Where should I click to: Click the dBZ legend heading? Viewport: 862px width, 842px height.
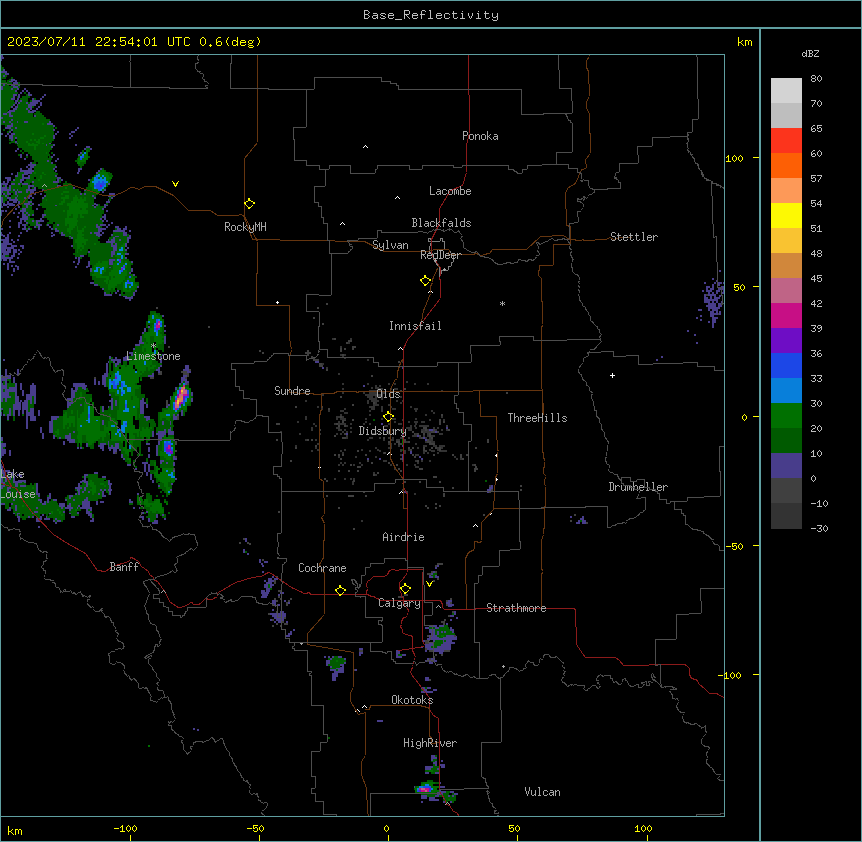click(x=810, y=53)
